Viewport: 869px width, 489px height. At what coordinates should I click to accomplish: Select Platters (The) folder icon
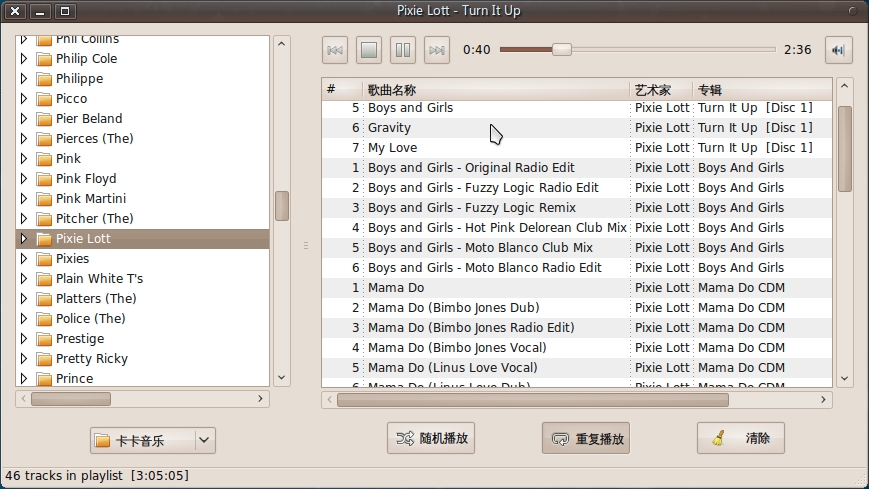(x=44, y=298)
